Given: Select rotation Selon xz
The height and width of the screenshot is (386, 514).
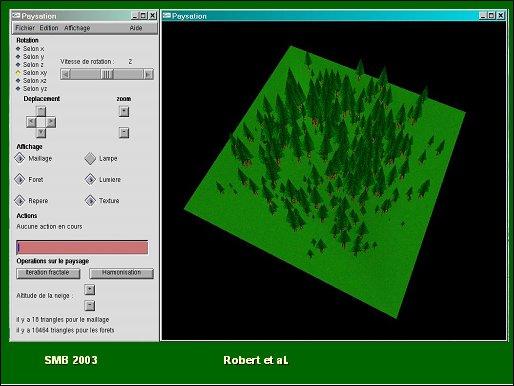Looking at the screenshot, I should click(x=31, y=81).
